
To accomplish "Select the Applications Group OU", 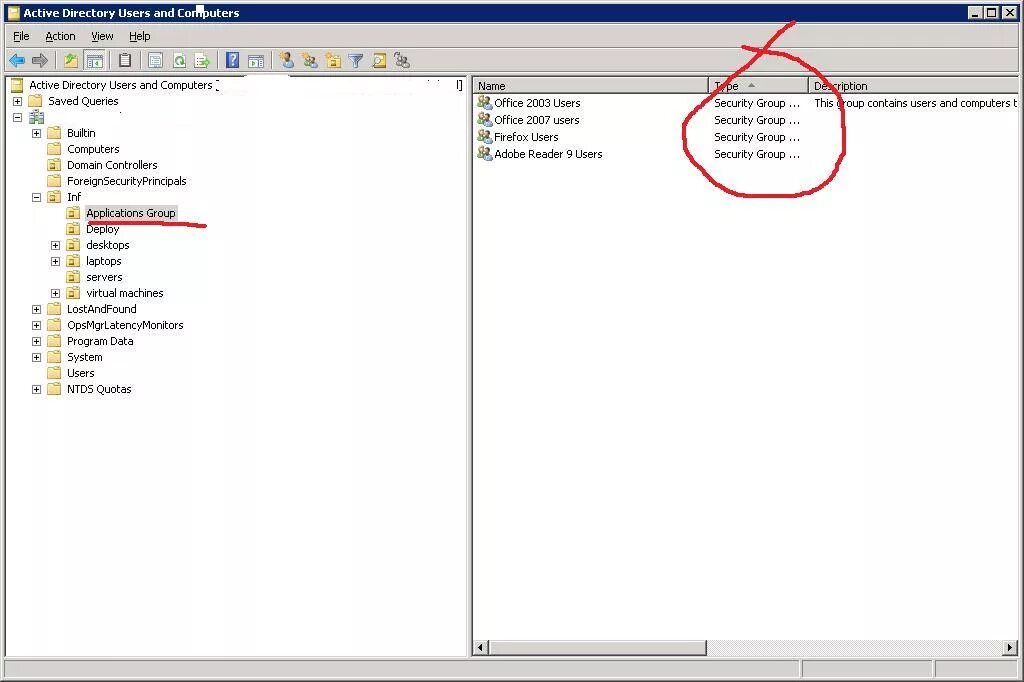I will tap(131, 213).
